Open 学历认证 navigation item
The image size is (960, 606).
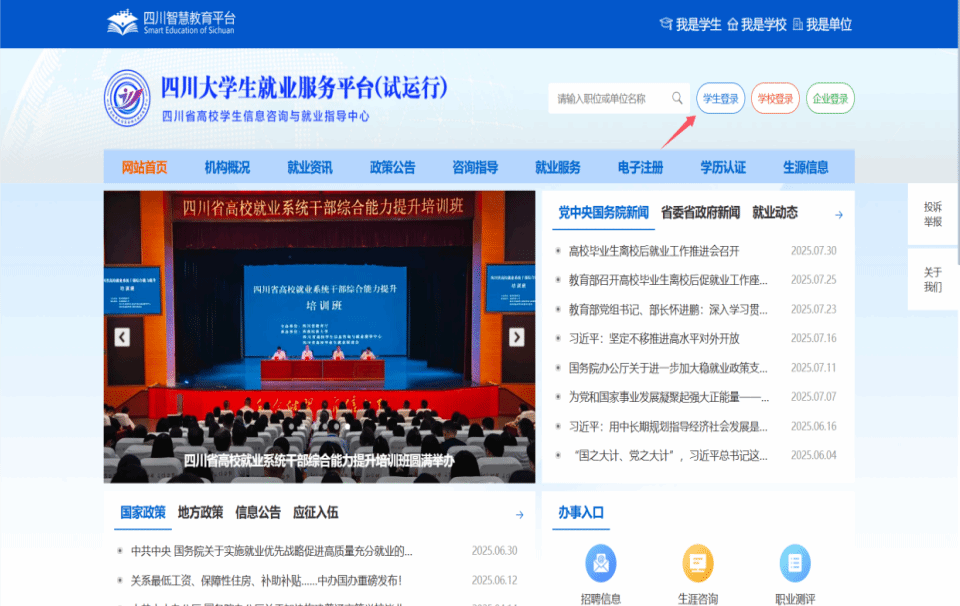(x=723, y=167)
